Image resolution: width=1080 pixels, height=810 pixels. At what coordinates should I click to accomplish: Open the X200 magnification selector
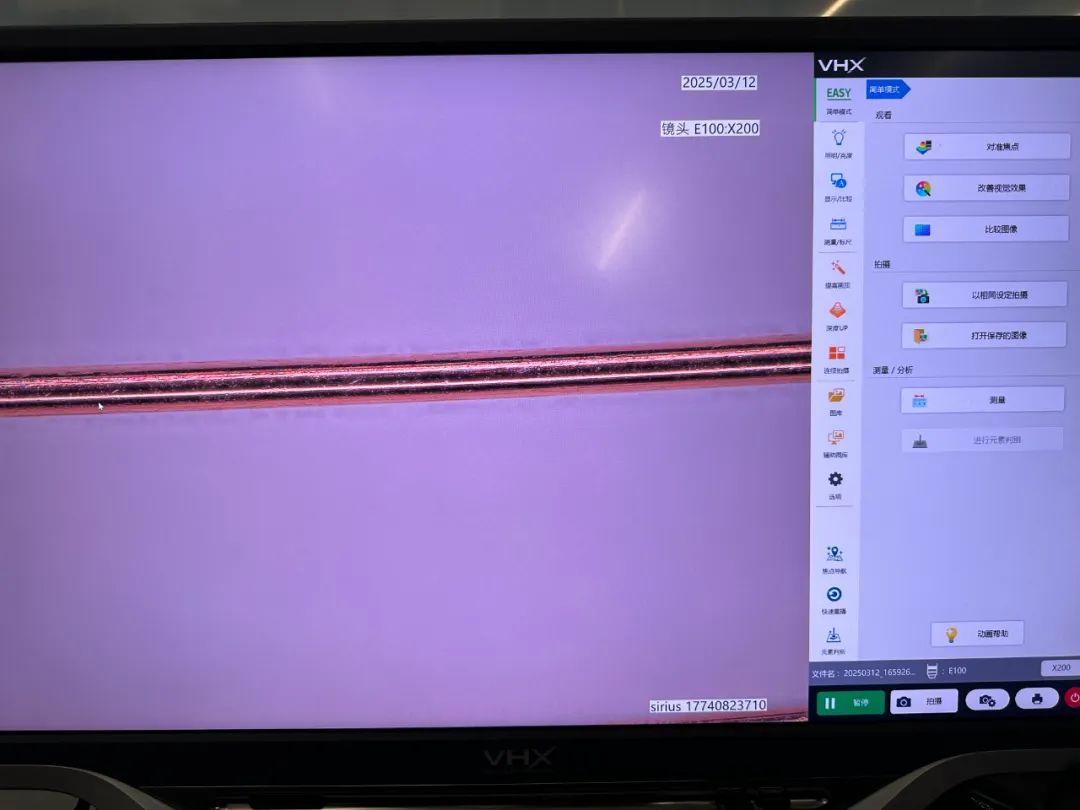click(1060, 667)
